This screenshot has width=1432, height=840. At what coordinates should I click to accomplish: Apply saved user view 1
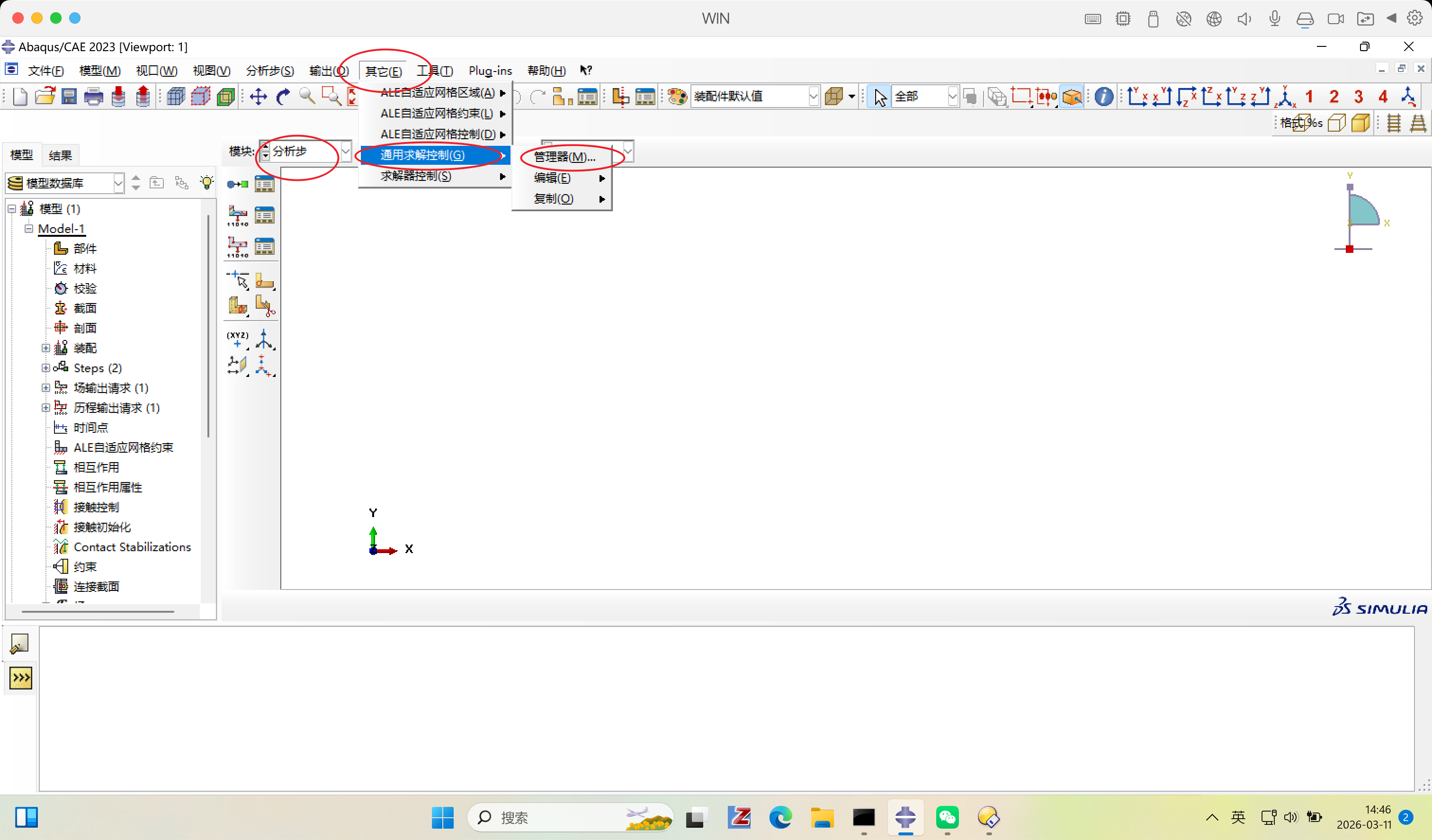point(1309,97)
